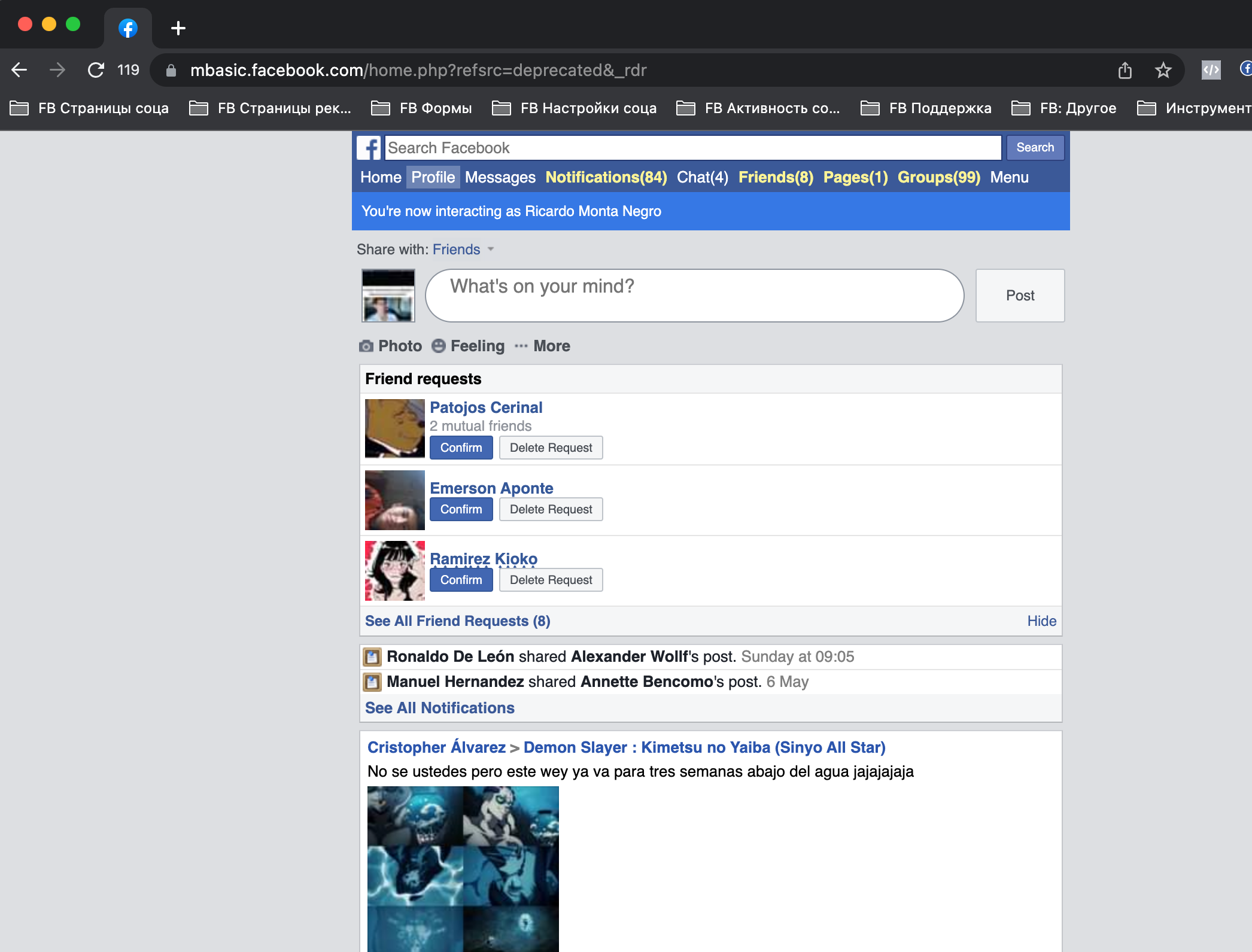This screenshot has height=952, width=1252.
Task: Click the address bar URL
Action: pos(418,70)
